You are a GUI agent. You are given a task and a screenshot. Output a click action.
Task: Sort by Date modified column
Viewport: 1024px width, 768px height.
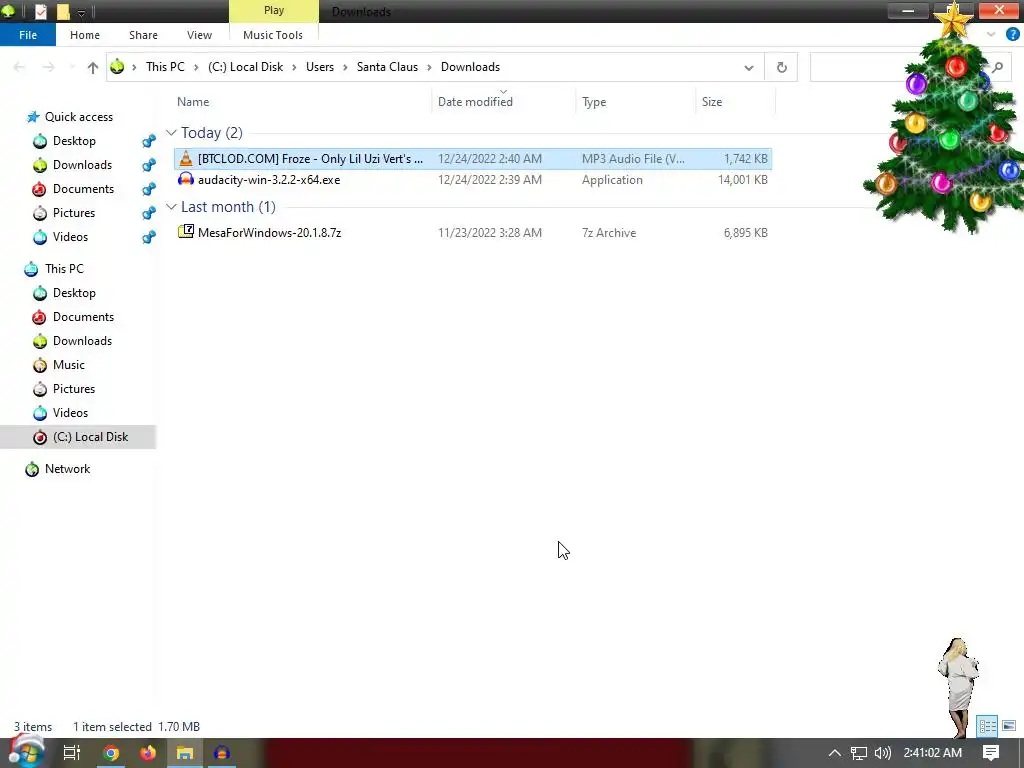pos(475,102)
